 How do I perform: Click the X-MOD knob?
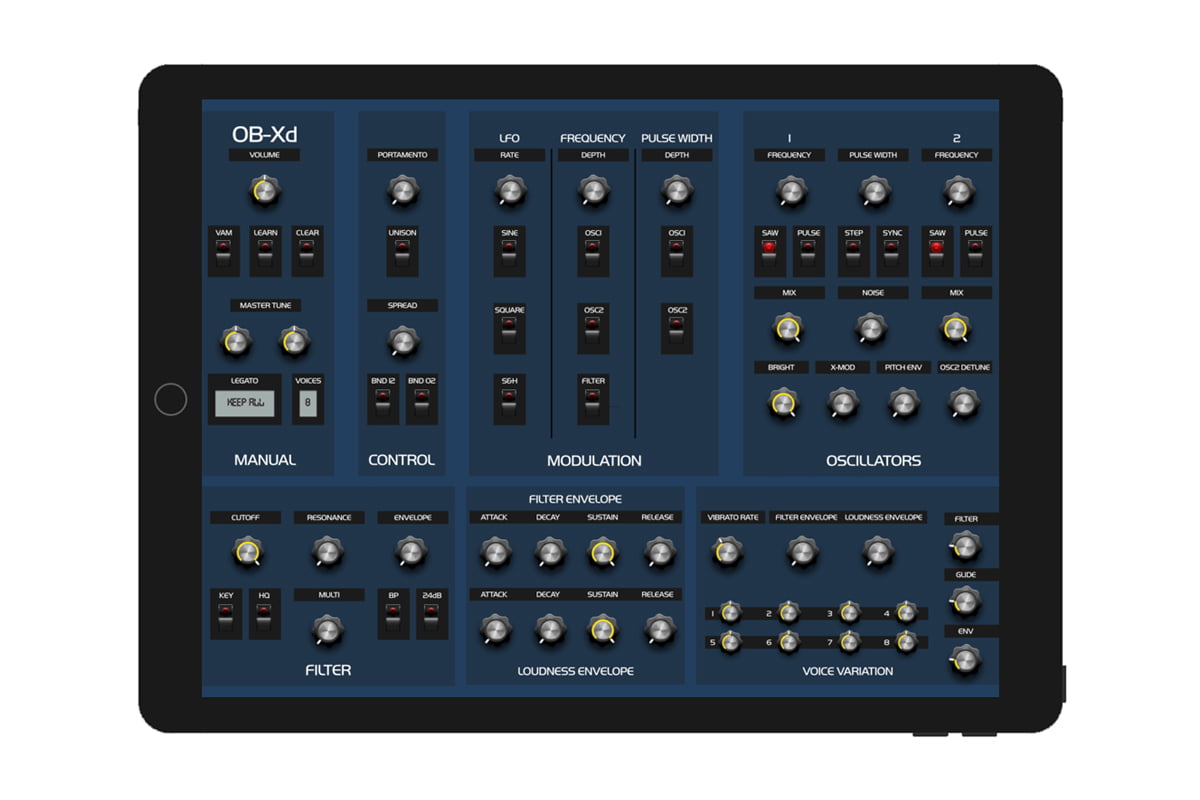pyautogui.click(x=842, y=403)
